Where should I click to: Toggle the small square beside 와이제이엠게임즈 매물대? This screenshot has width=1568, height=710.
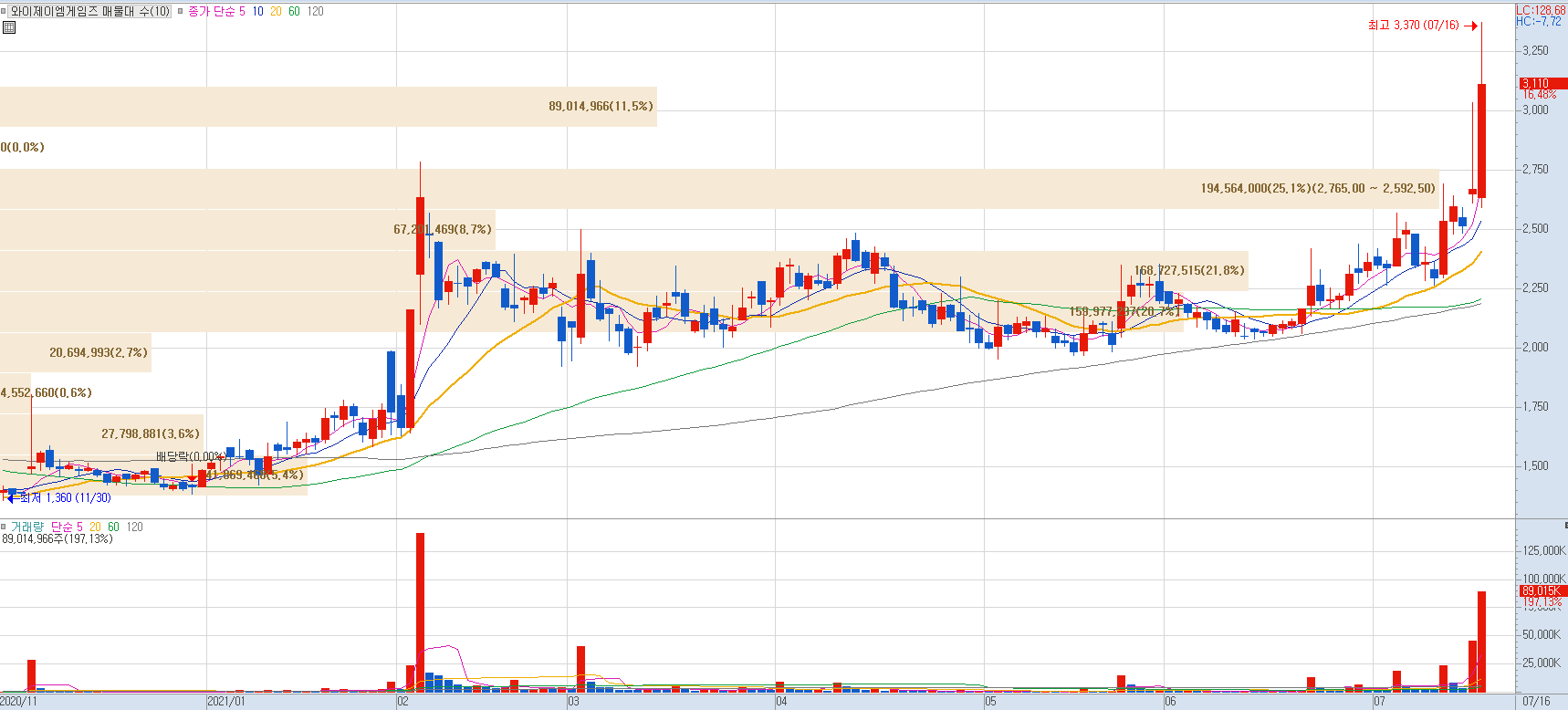4,12
